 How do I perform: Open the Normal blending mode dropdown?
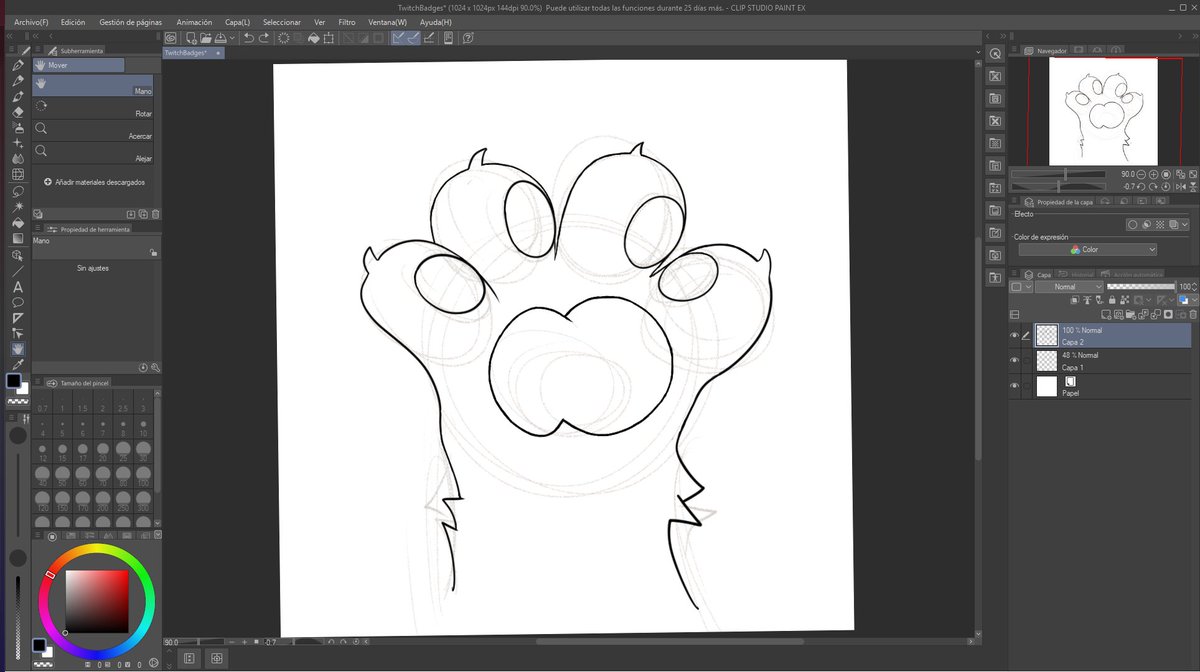pos(1070,287)
